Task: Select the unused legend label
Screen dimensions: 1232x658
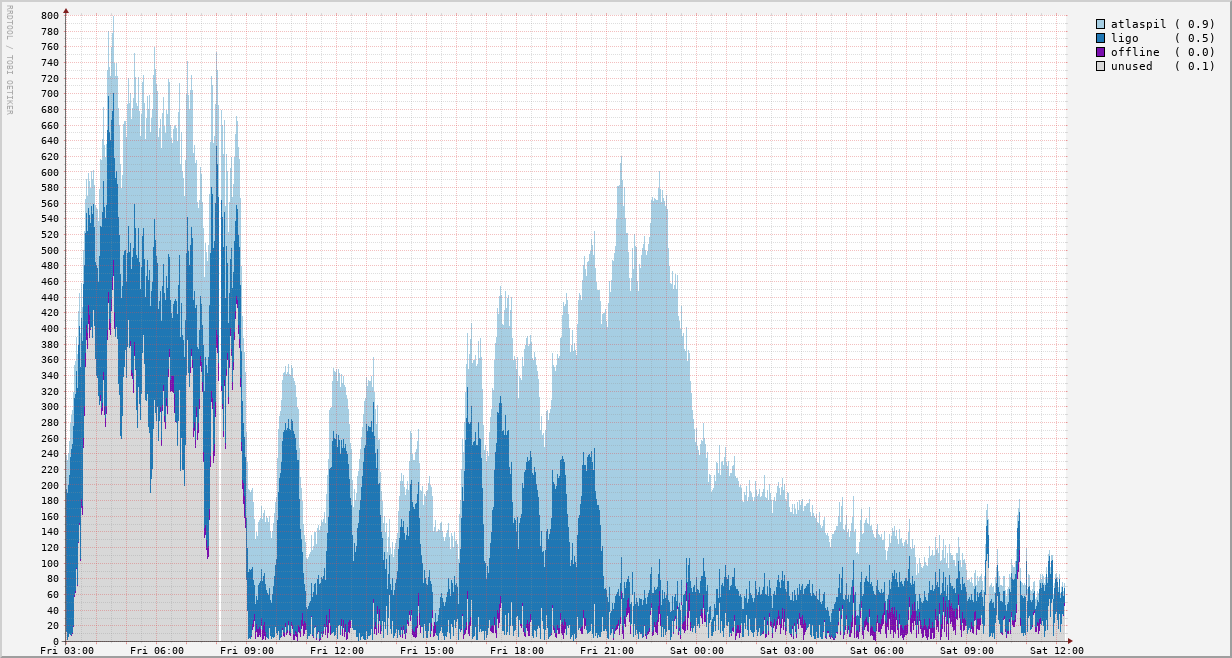Action: [1132, 66]
